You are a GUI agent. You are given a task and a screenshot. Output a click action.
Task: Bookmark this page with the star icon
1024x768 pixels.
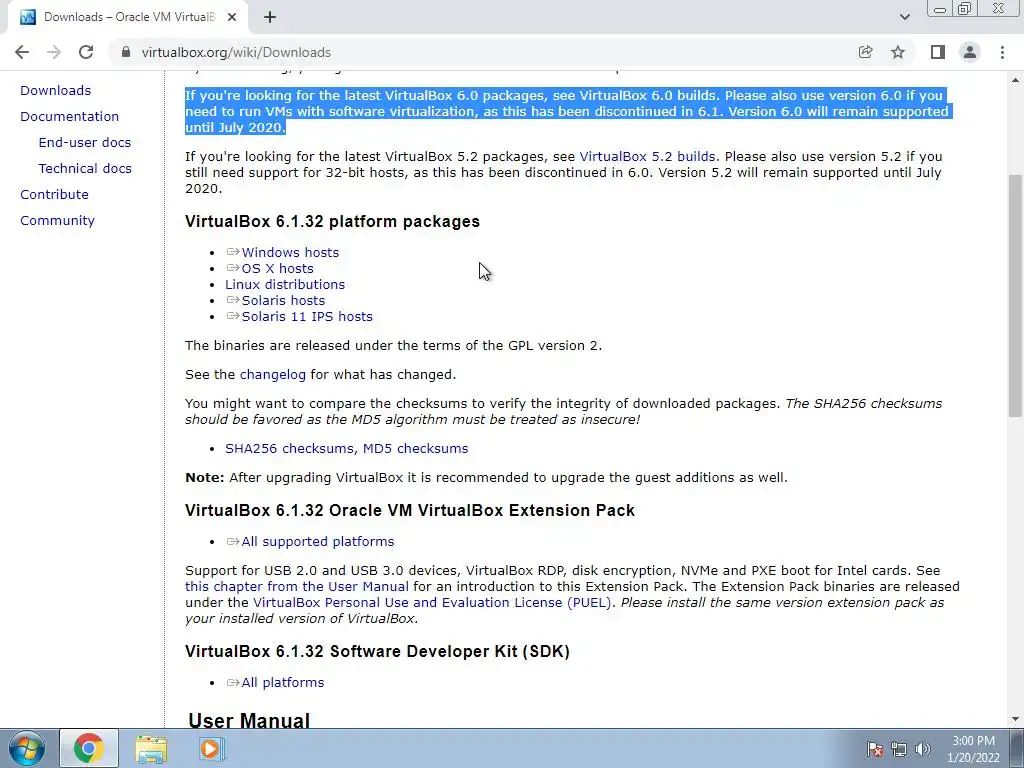[x=898, y=52]
